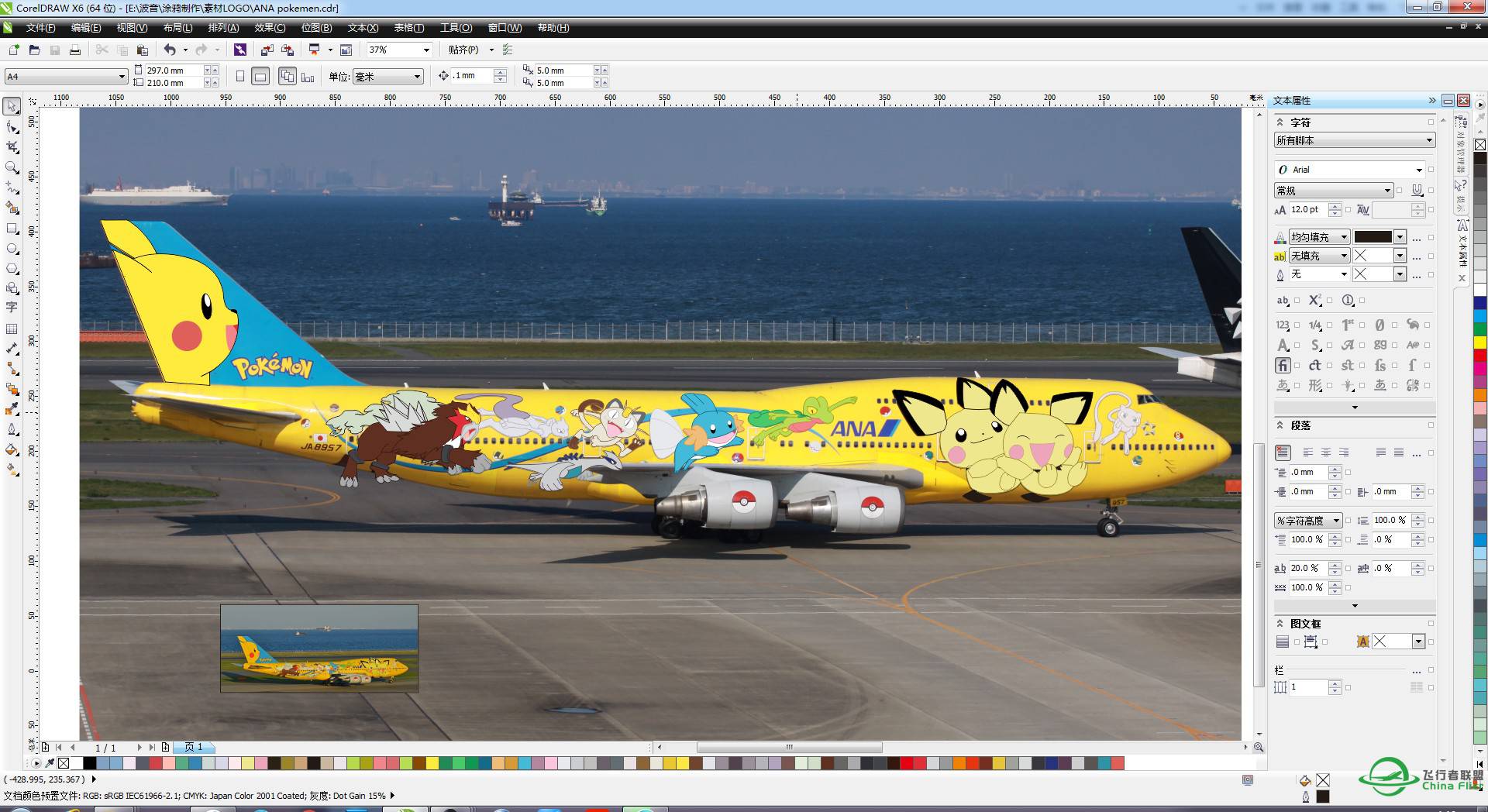1488x812 pixels.
Task: Choose the Text tool from the toolbox
Action: (x=12, y=308)
